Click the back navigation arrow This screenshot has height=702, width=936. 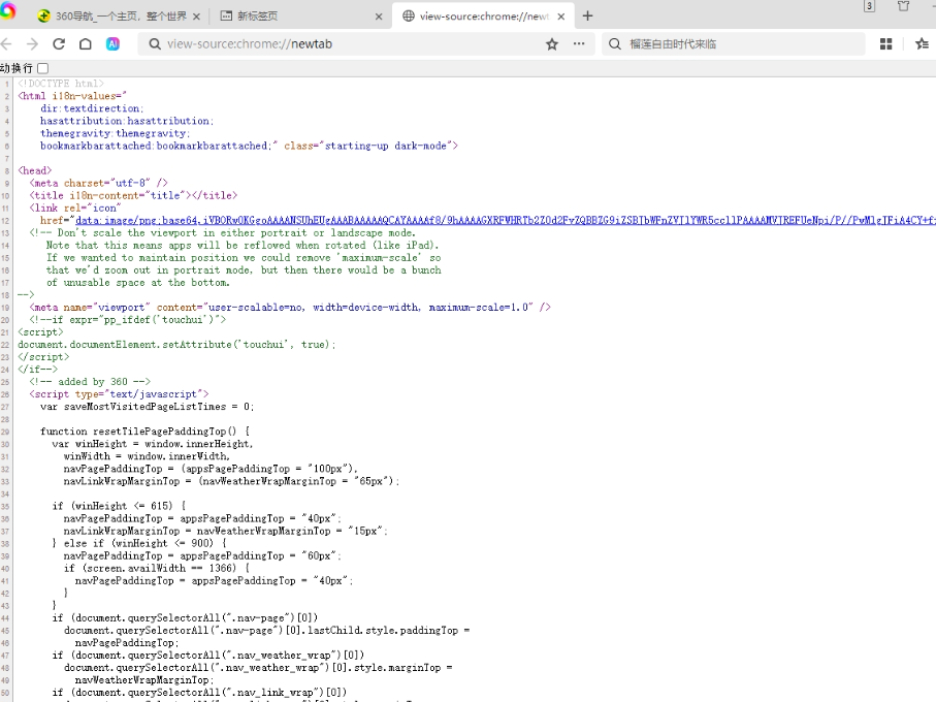tap(6, 44)
